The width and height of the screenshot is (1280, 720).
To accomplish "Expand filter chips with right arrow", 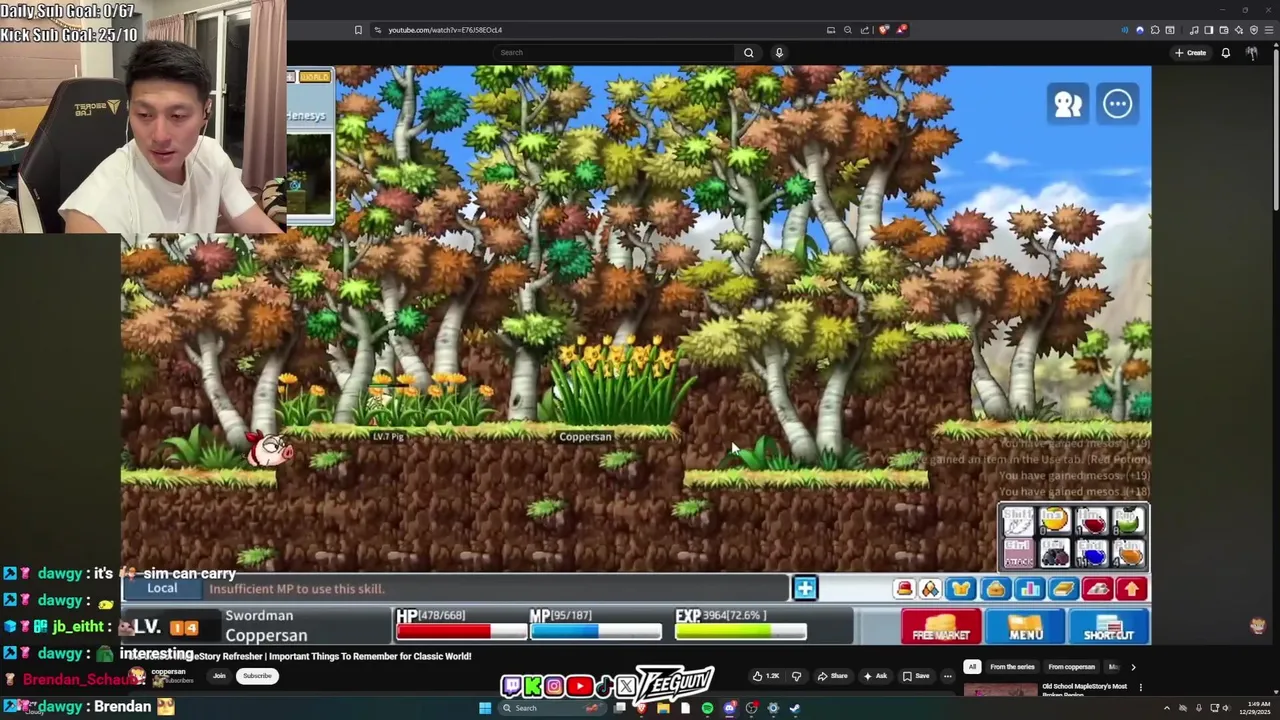I will click(1133, 667).
